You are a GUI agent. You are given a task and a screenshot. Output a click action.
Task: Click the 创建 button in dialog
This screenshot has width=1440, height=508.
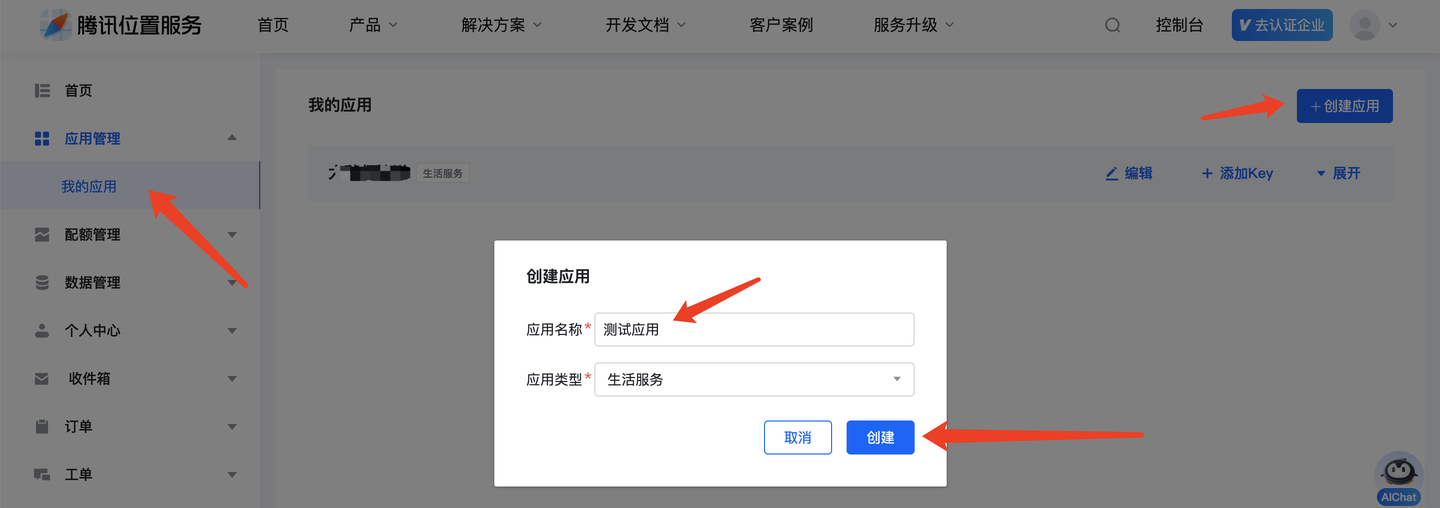pos(880,438)
